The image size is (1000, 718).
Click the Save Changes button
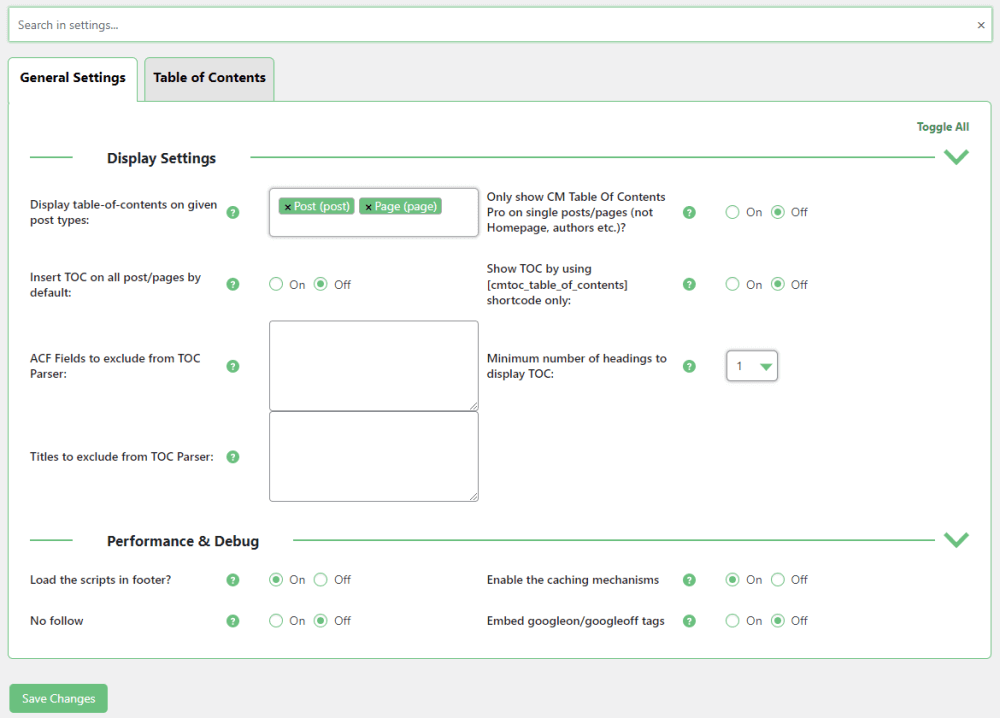tap(58, 699)
